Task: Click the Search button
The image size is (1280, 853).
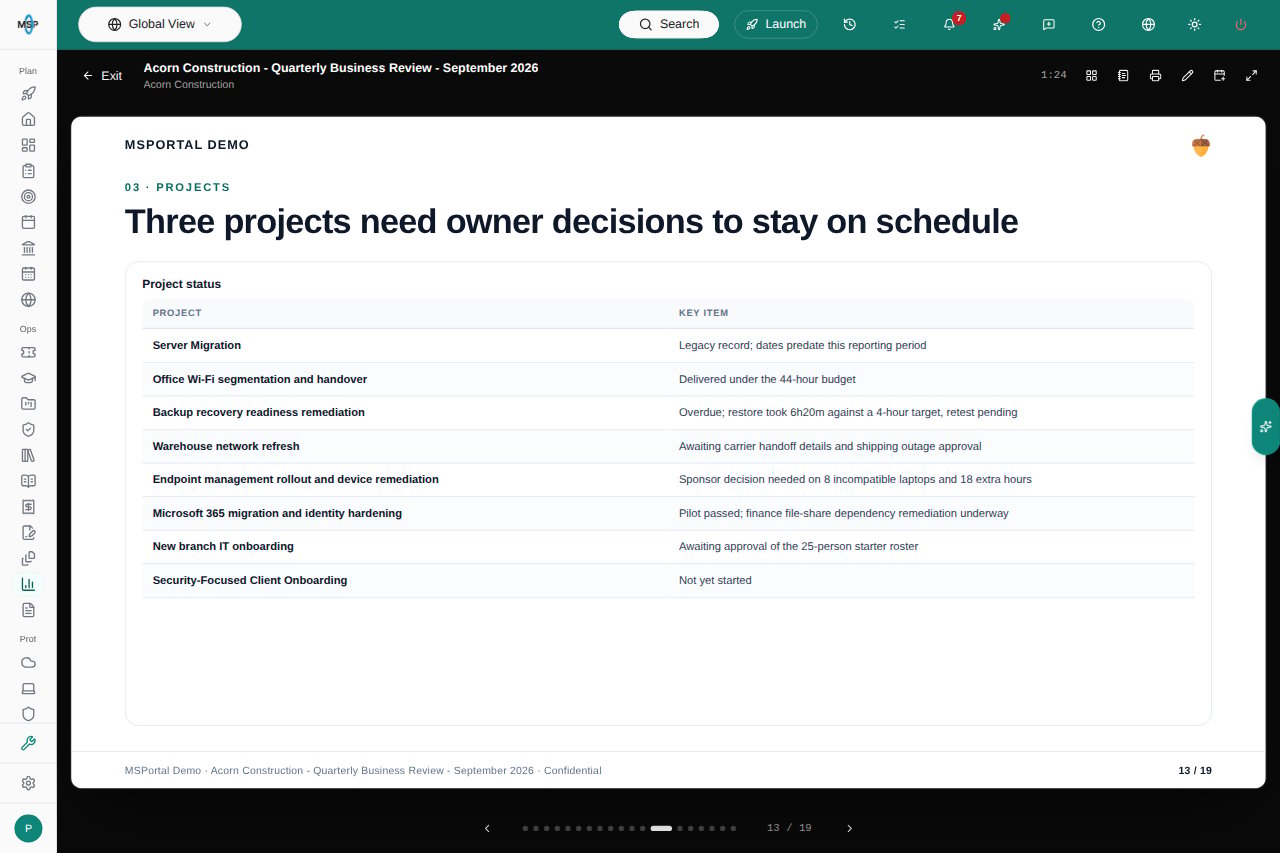Action: [669, 24]
